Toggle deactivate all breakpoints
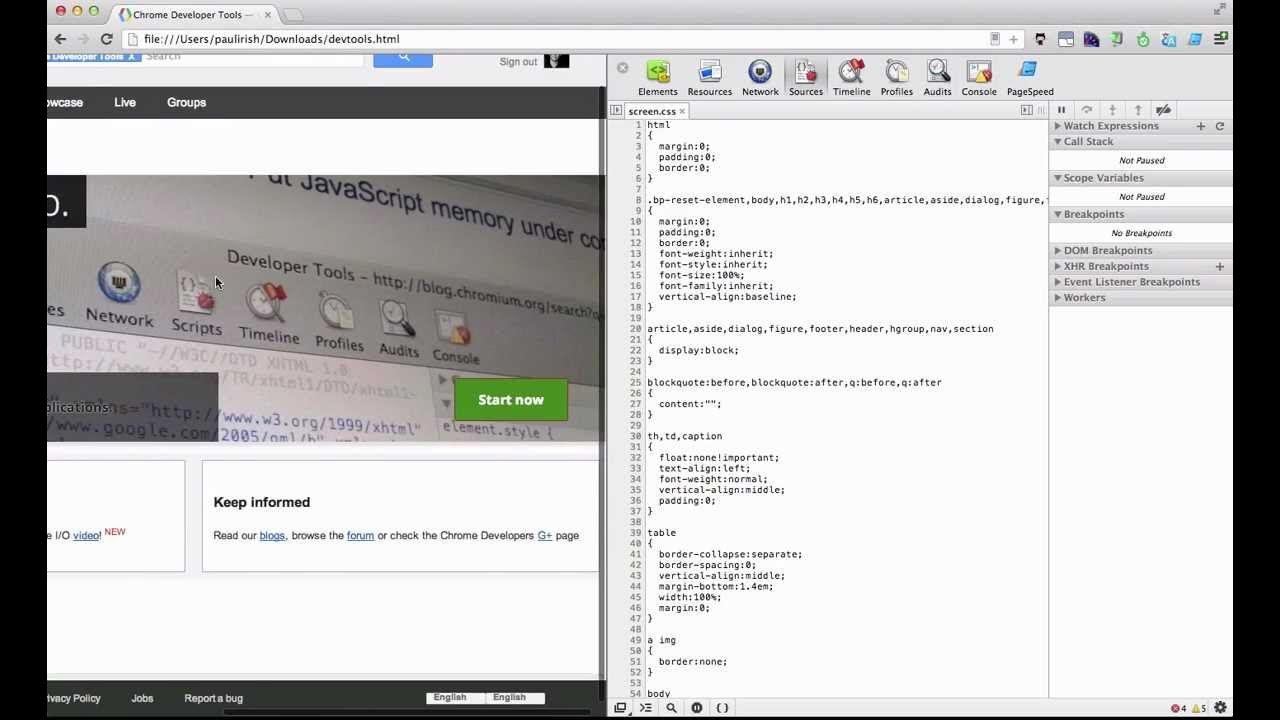 click(x=1163, y=110)
